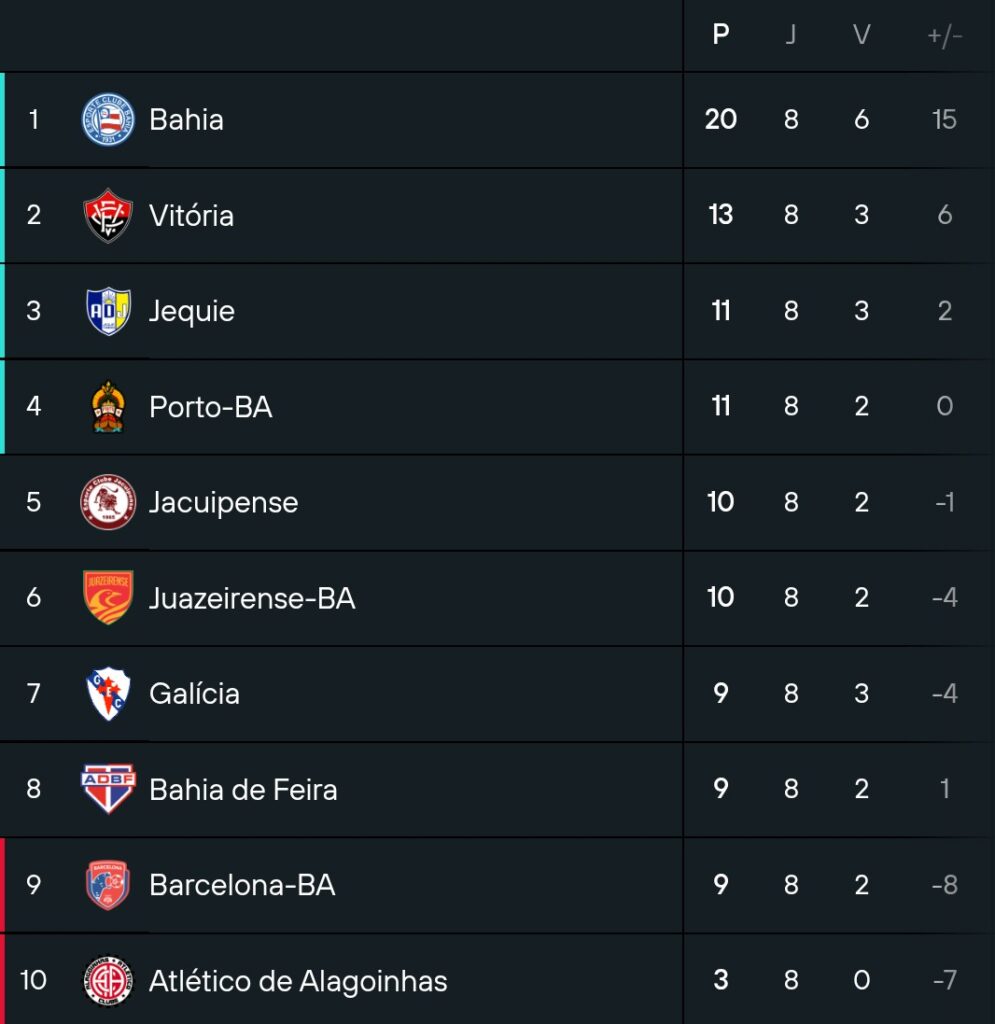Open the Vitória team name link
995x1024 pixels.
(191, 215)
